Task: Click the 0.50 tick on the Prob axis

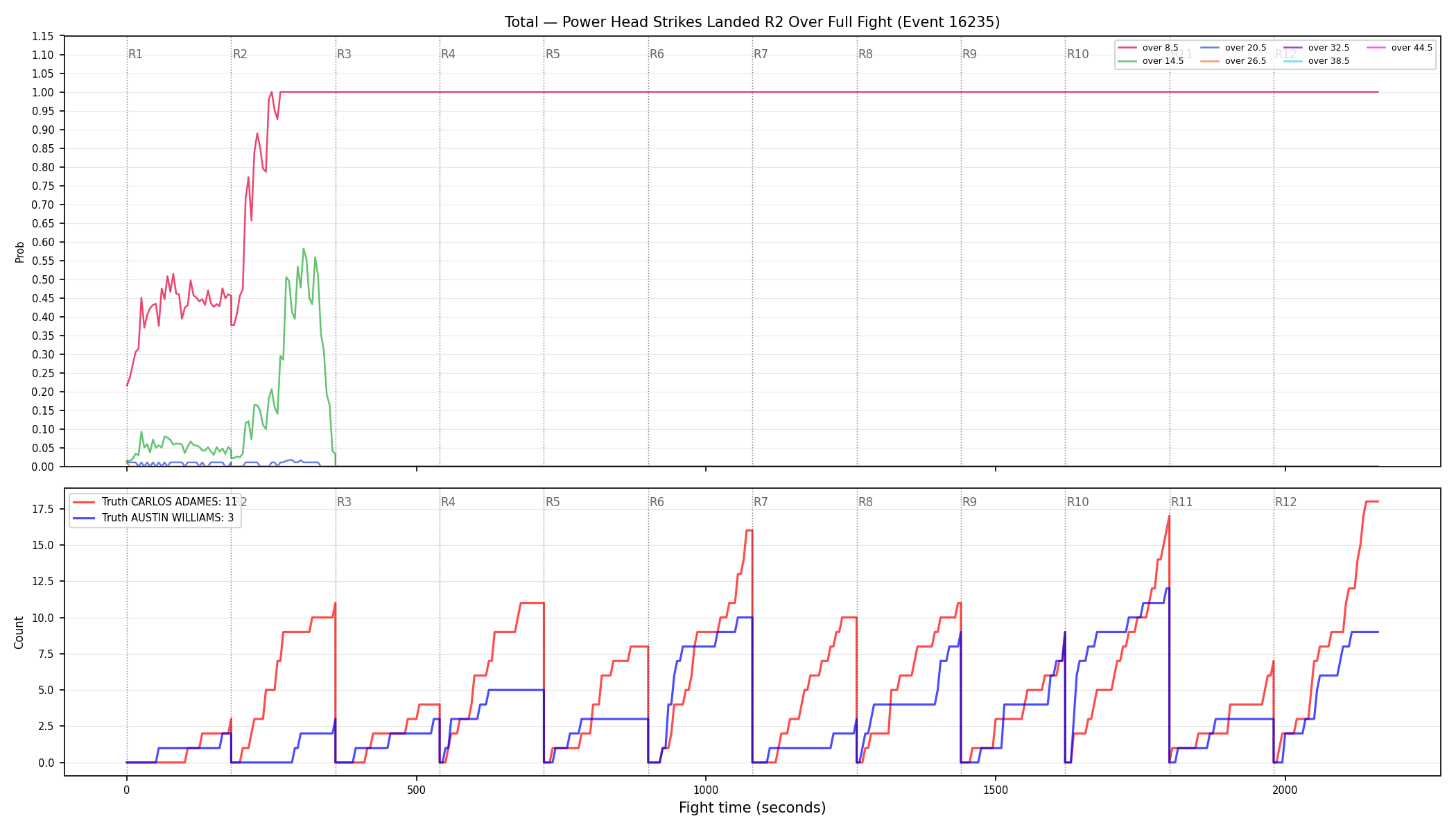Action: point(43,279)
